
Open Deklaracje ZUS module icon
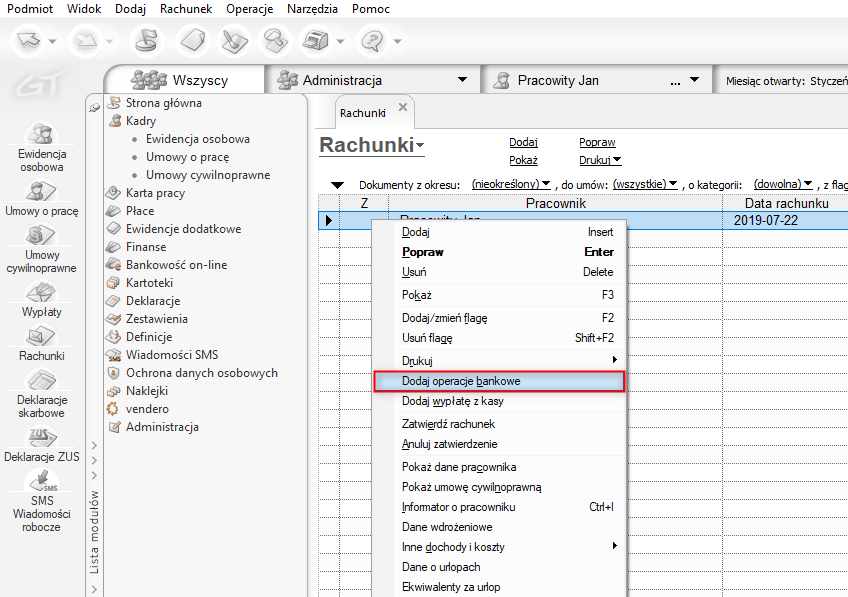(x=41, y=437)
